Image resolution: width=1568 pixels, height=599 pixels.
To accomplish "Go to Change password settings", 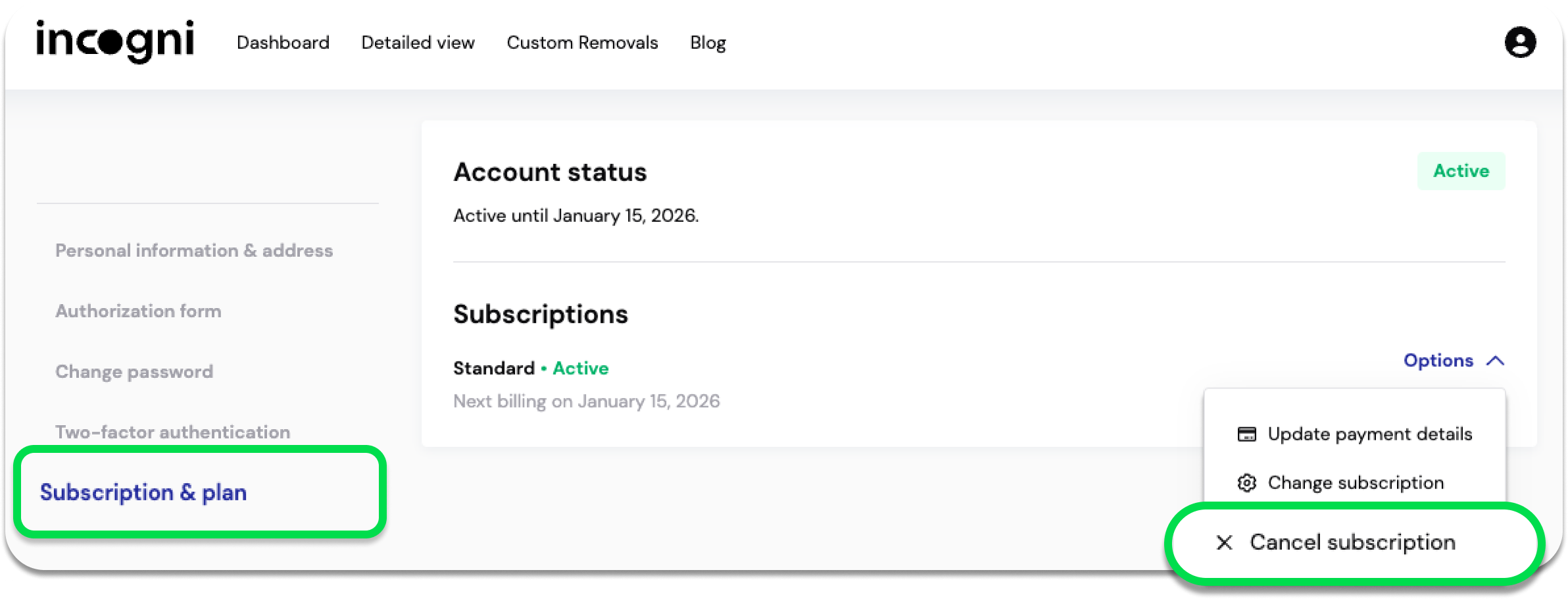I will (134, 372).
